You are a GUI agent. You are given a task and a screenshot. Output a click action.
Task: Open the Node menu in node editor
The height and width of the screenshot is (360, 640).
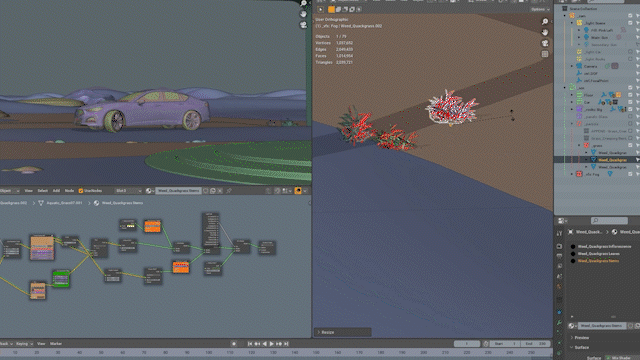point(69,191)
